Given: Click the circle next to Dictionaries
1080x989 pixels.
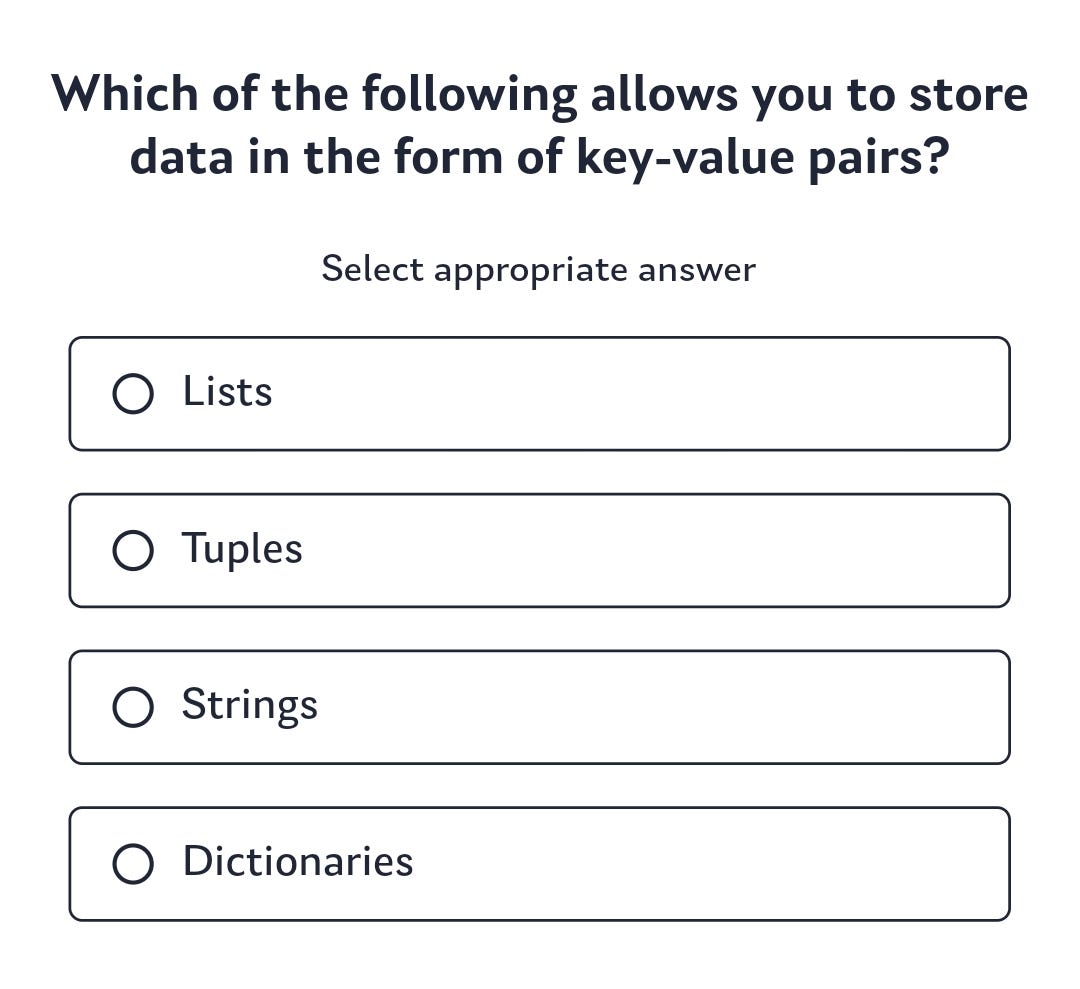Looking at the screenshot, I should click(x=133, y=862).
